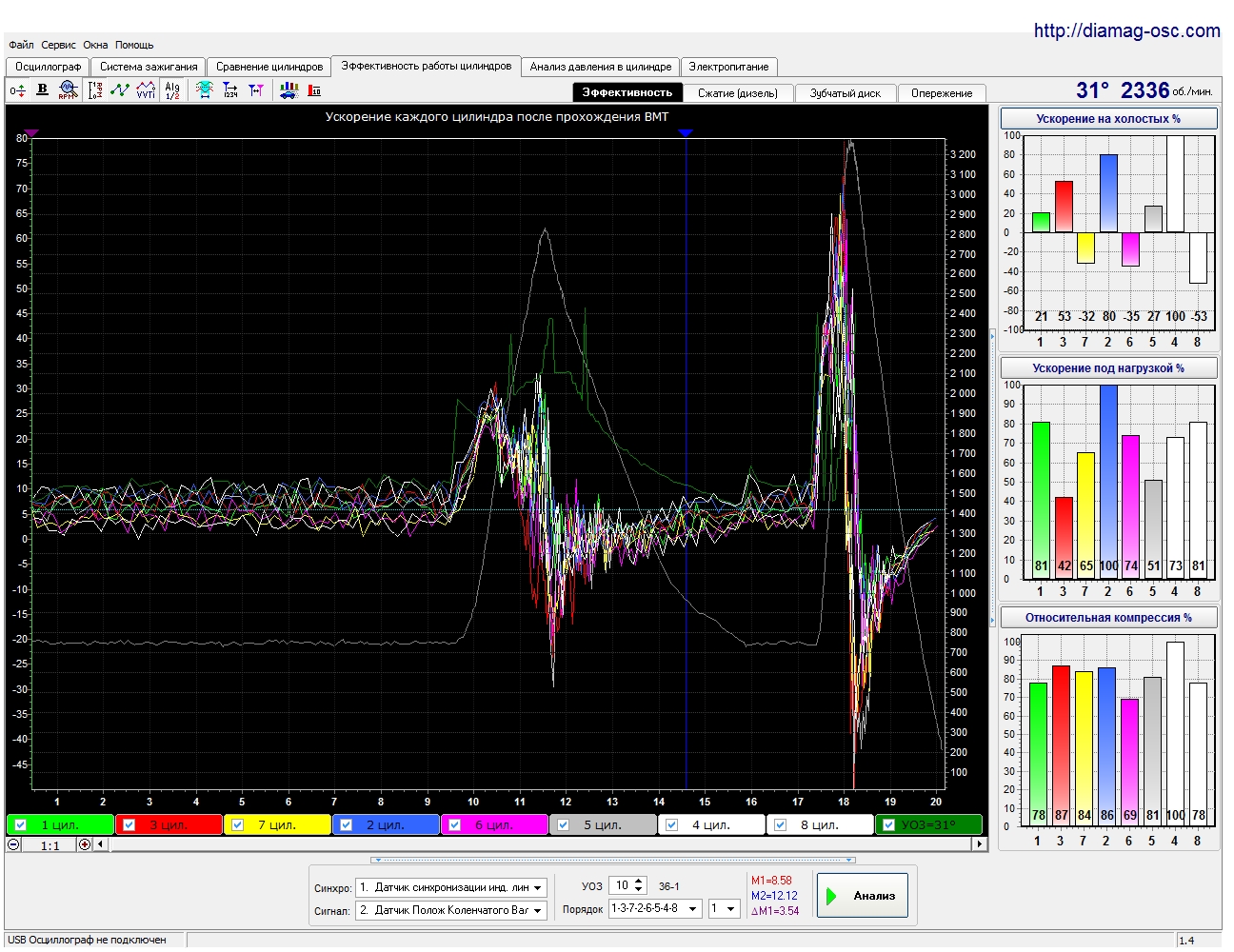
Task: Open the dropdown showing 1 beside Порядок
Action: (x=724, y=909)
